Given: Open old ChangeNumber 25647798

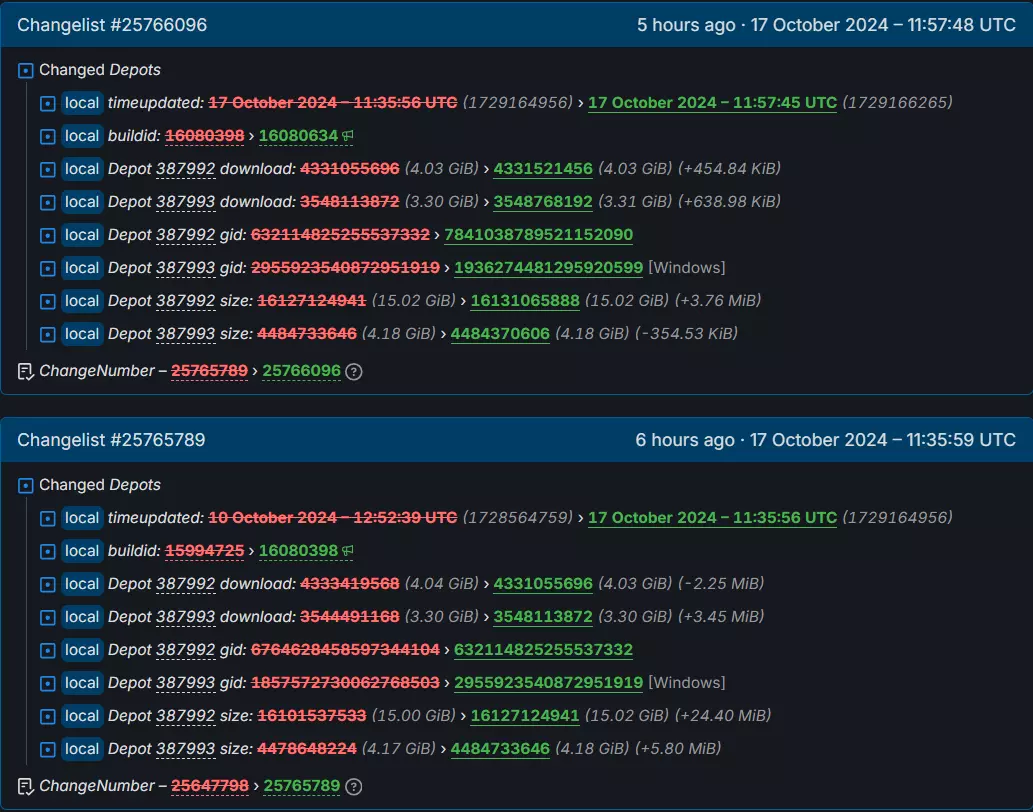Looking at the screenshot, I should click(210, 786).
